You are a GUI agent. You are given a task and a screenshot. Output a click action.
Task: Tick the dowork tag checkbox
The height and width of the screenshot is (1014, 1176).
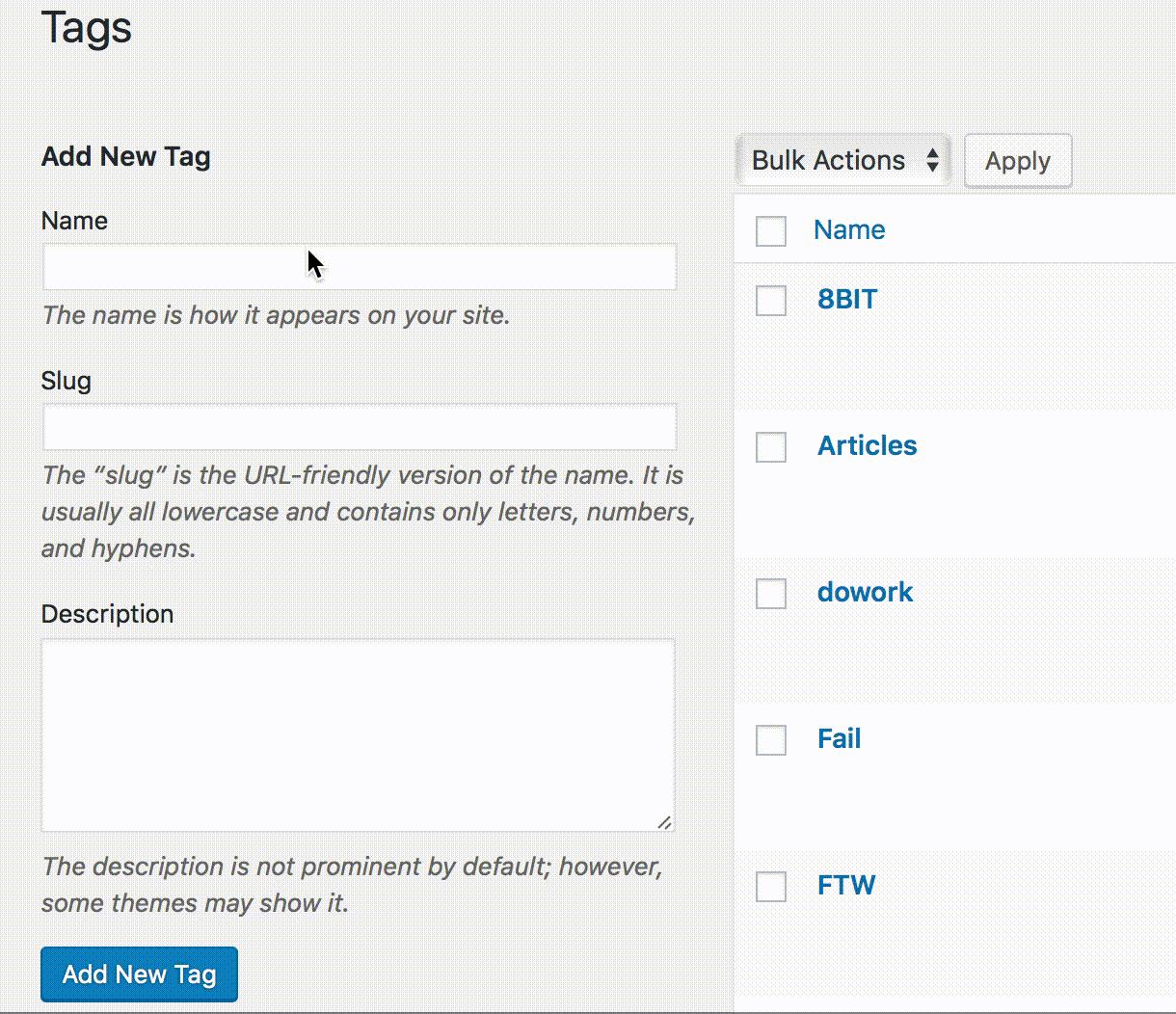point(771,594)
